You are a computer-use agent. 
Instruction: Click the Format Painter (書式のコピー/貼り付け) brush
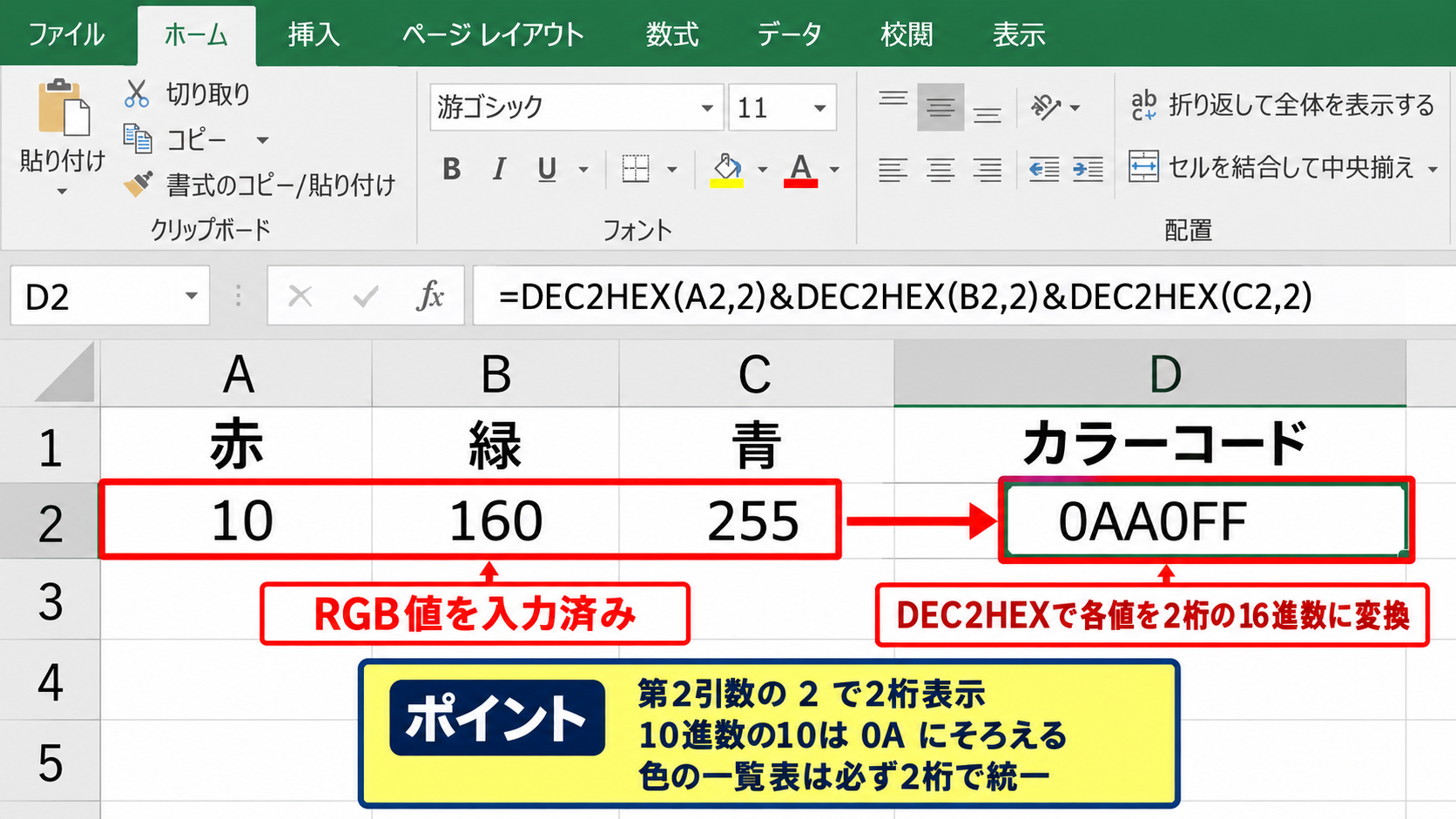click(x=138, y=184)
